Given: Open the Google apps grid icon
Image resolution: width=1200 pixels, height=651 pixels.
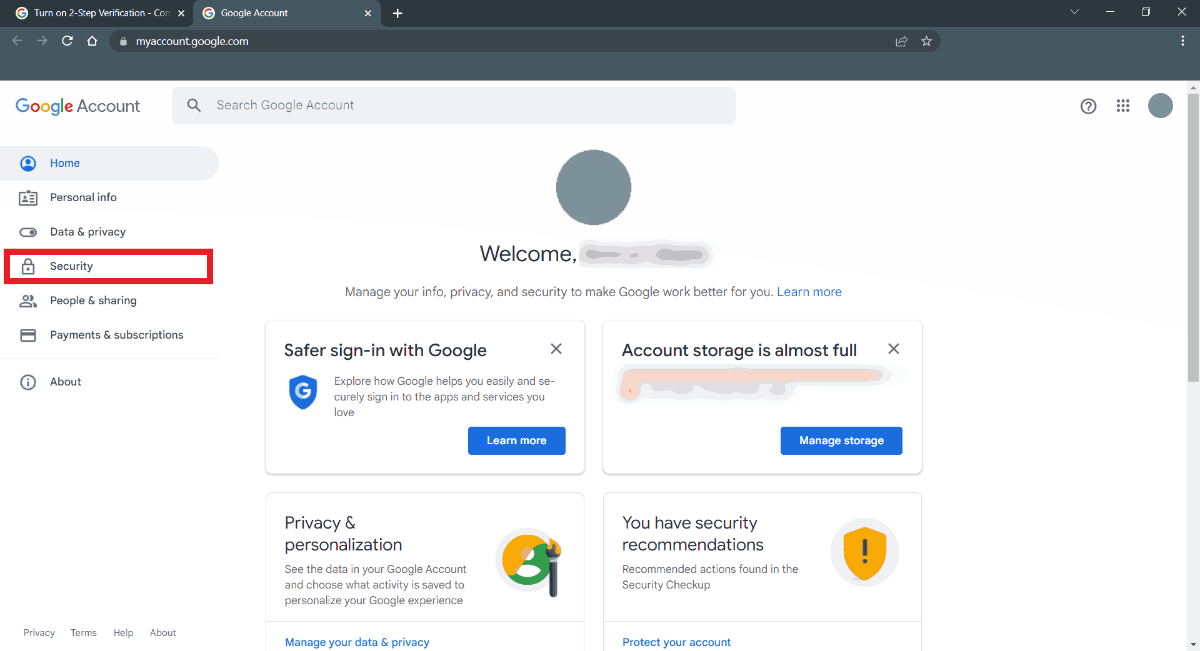Looking at the screenshot, I should [x=1123, y=106].
